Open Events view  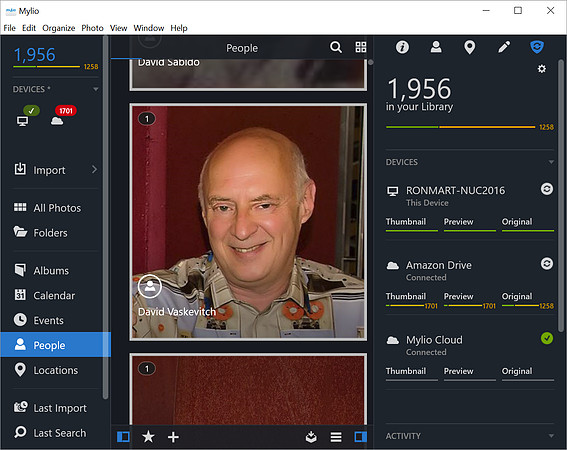[x=55, y=320]
